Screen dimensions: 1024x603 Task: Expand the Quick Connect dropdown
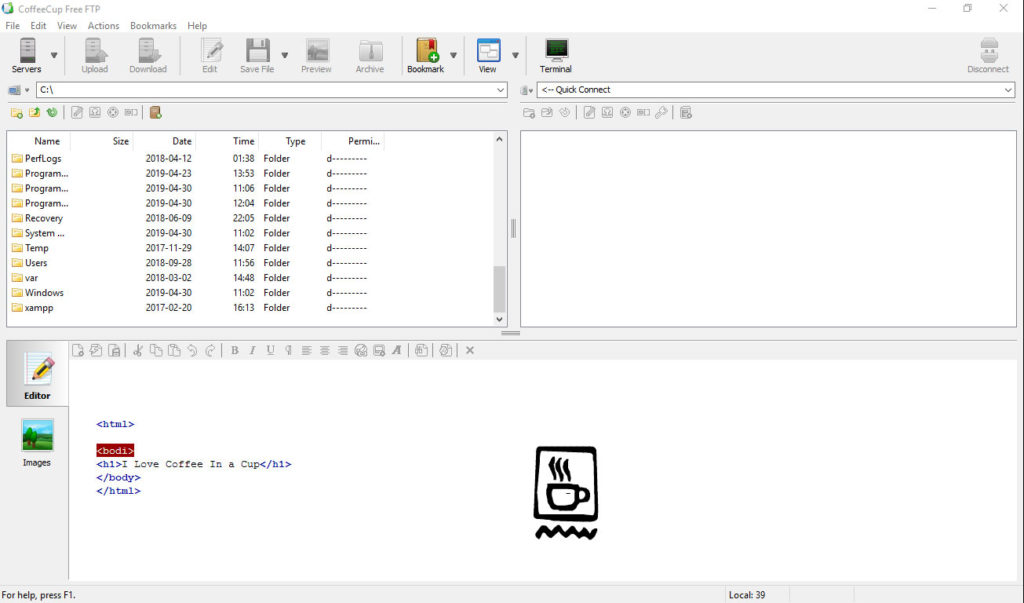coord(1007,90)
